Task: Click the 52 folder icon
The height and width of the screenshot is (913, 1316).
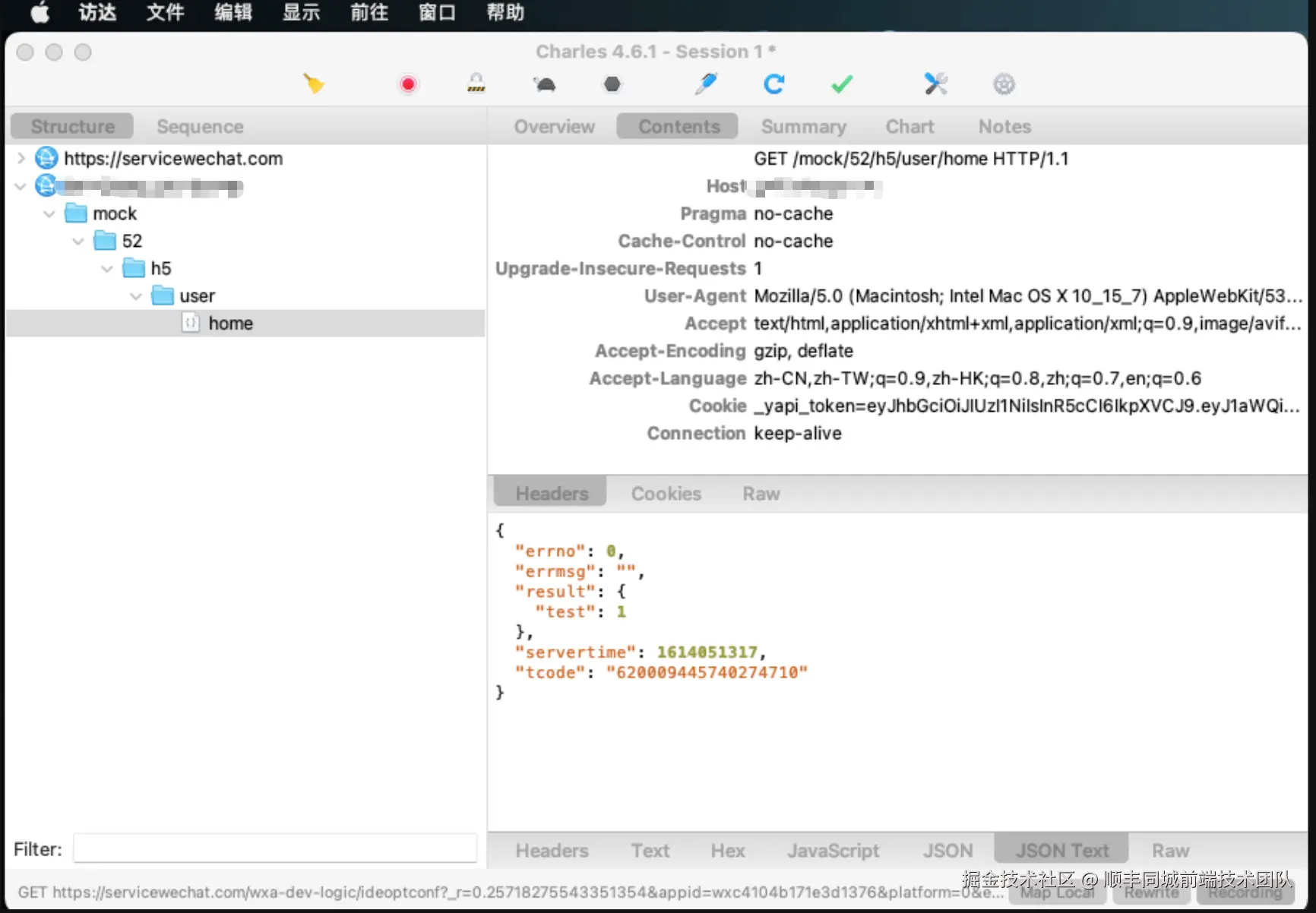Action: click(105, 241)
